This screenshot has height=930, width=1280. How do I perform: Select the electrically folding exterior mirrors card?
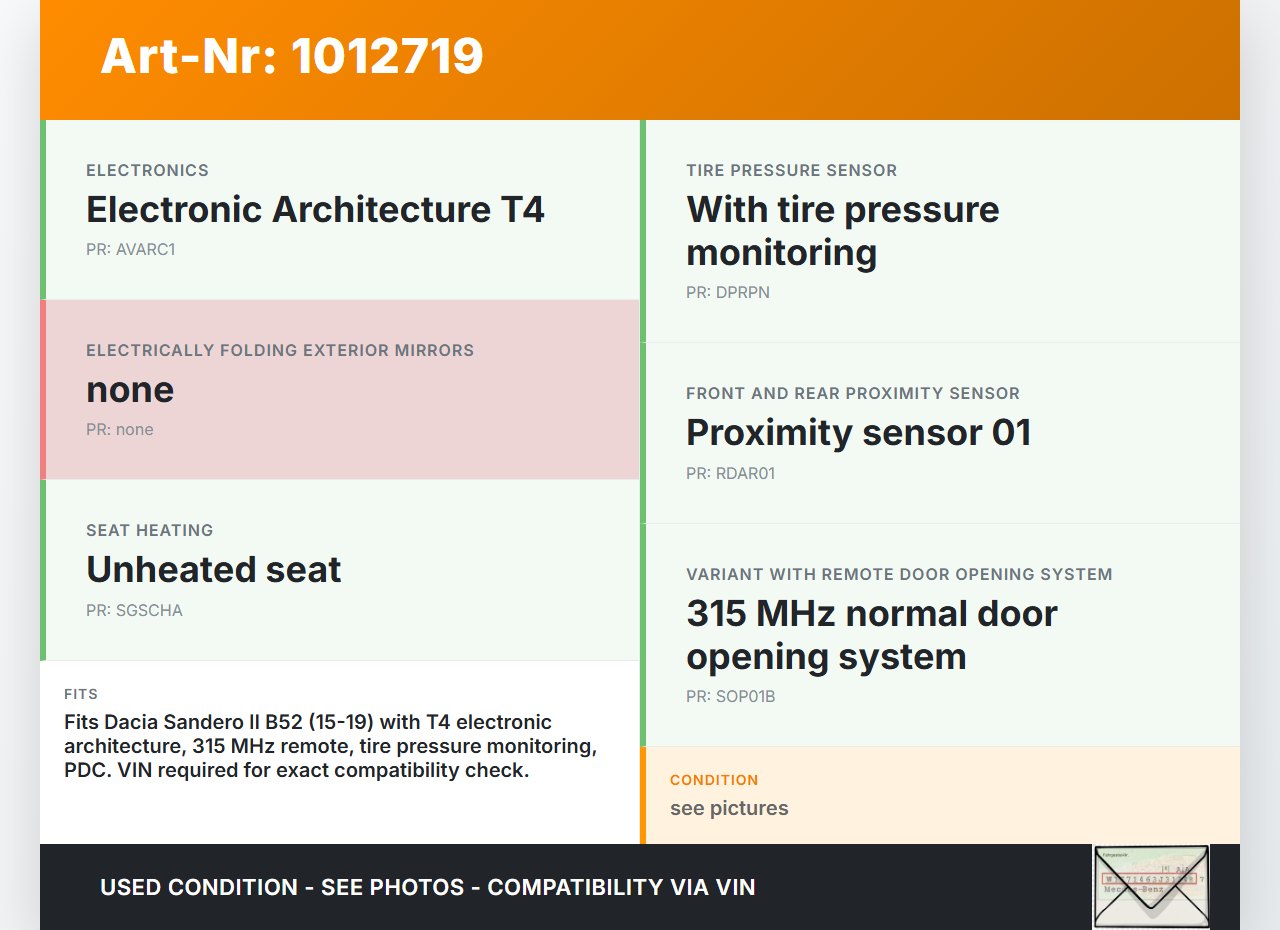coord(340,390)
